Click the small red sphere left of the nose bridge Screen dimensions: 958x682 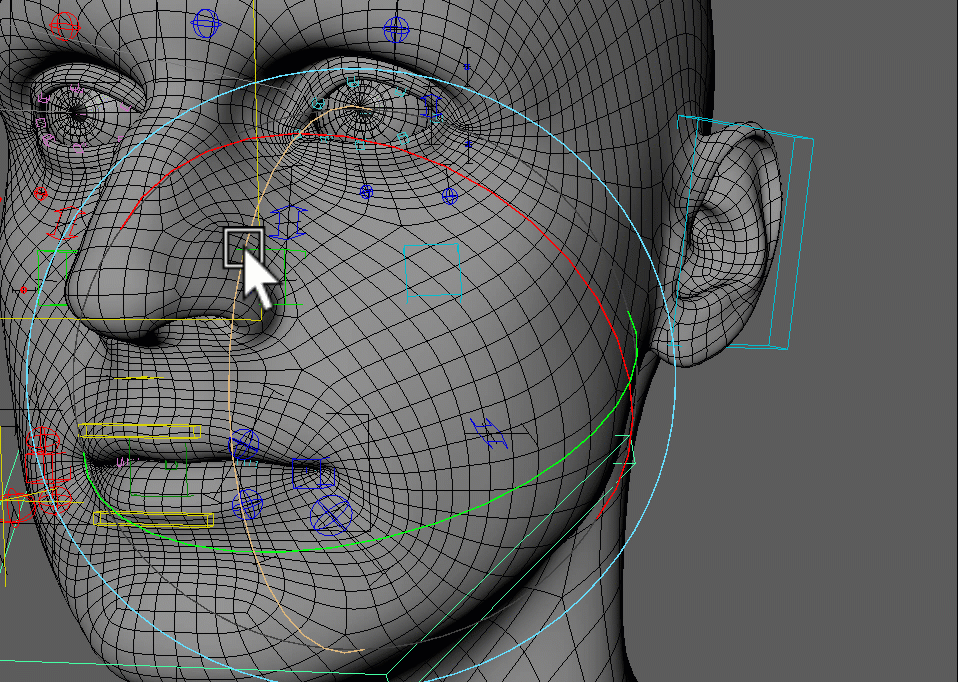click(x=41, y=194)
